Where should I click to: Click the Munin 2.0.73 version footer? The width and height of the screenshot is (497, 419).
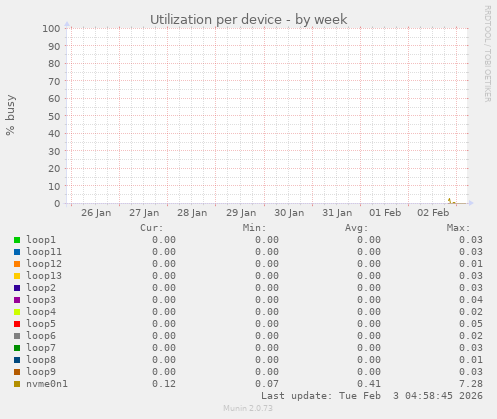[x=248, y=408]
